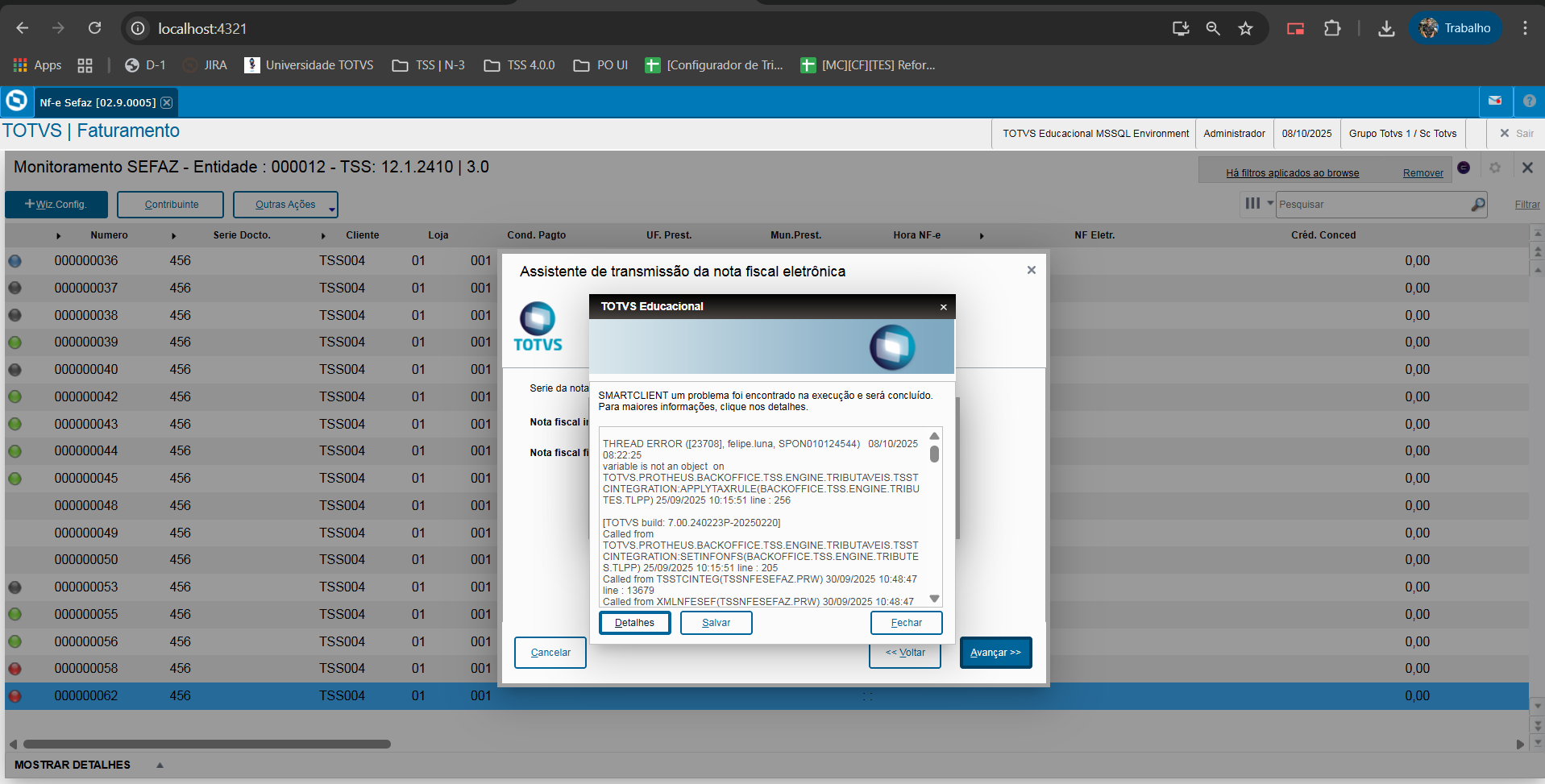Viewport: 1545px width, 784px height.
Task: Click Cancelar in the transmission wizard
Action: [550, 653]
